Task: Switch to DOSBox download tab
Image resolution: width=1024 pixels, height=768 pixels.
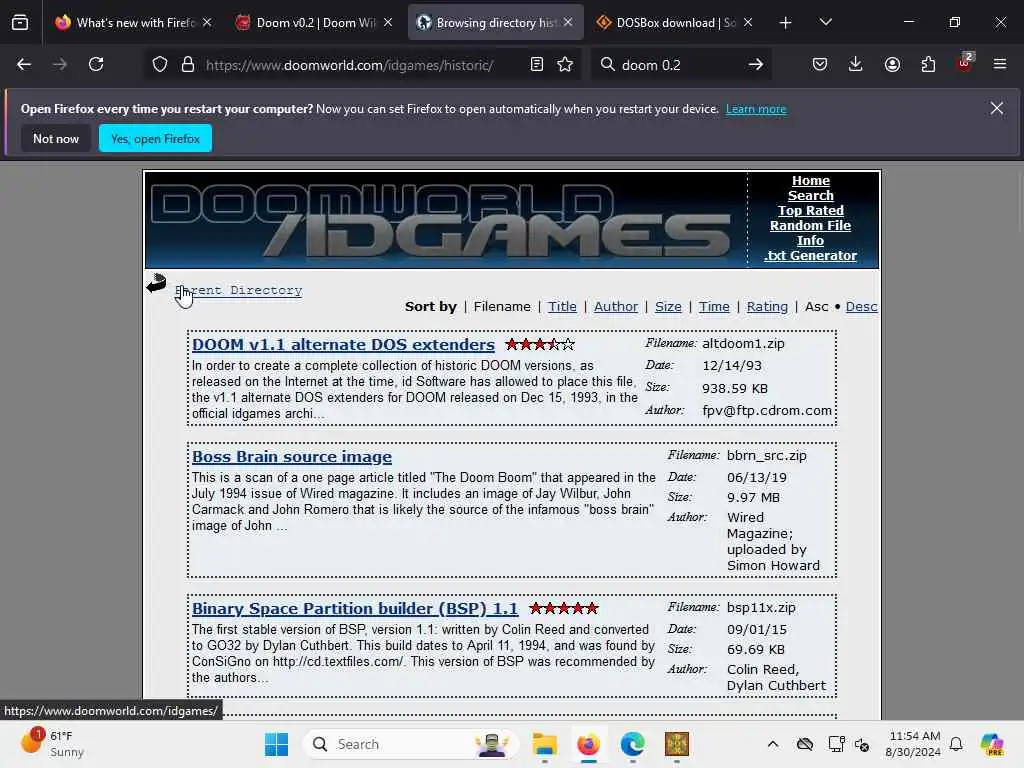Action: click(x=675, y=23)
